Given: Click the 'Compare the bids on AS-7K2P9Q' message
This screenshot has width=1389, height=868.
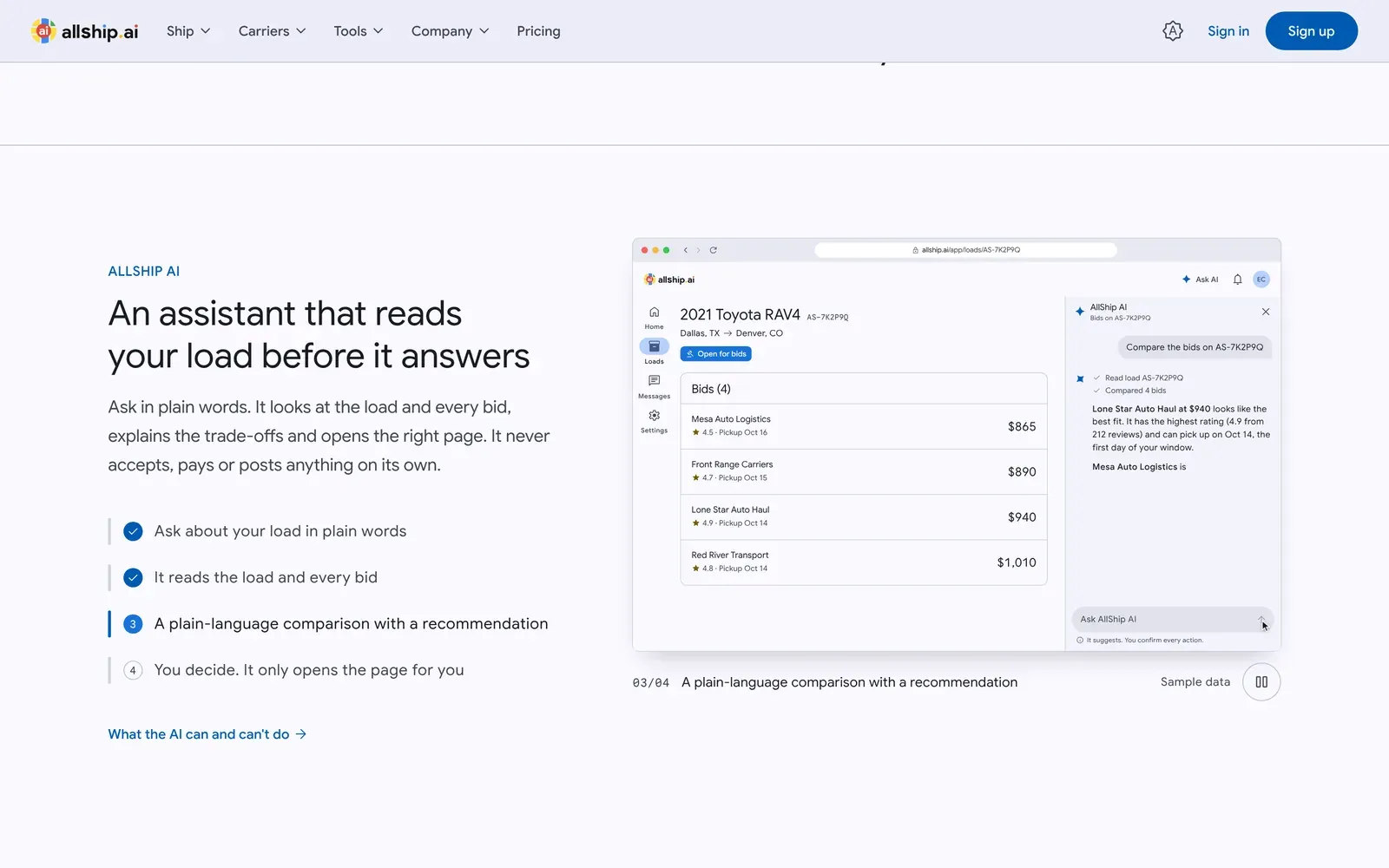Looking at the screenshot, I should point(1195,347).
